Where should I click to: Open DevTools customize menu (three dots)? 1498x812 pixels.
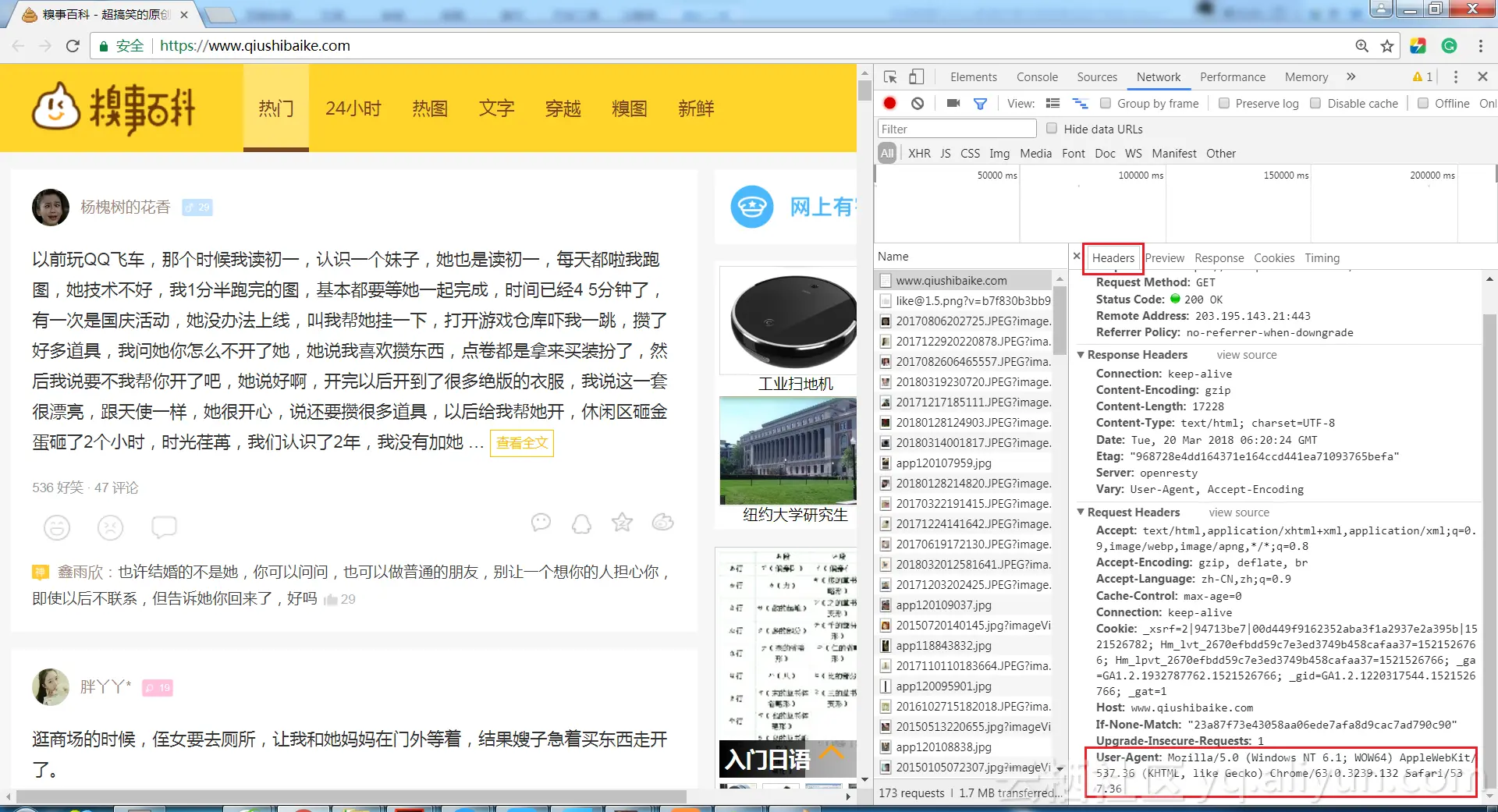1456,76
